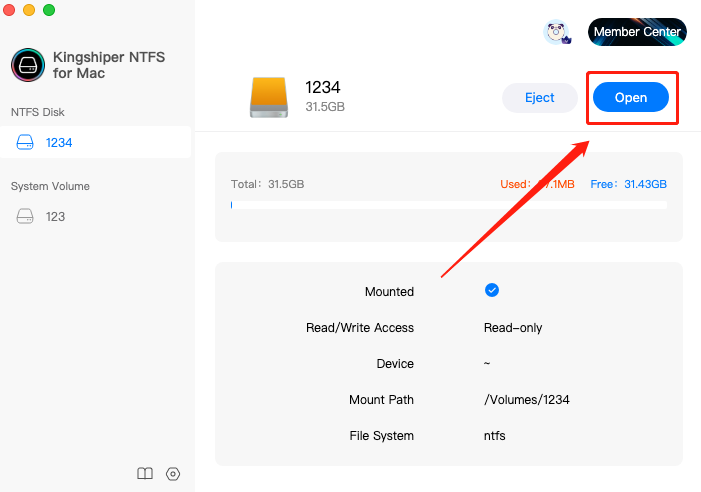Click the disk icon beside 1234 in sidebar
The height and width of the screenshot is (492, 701).
tap(25, 142)
